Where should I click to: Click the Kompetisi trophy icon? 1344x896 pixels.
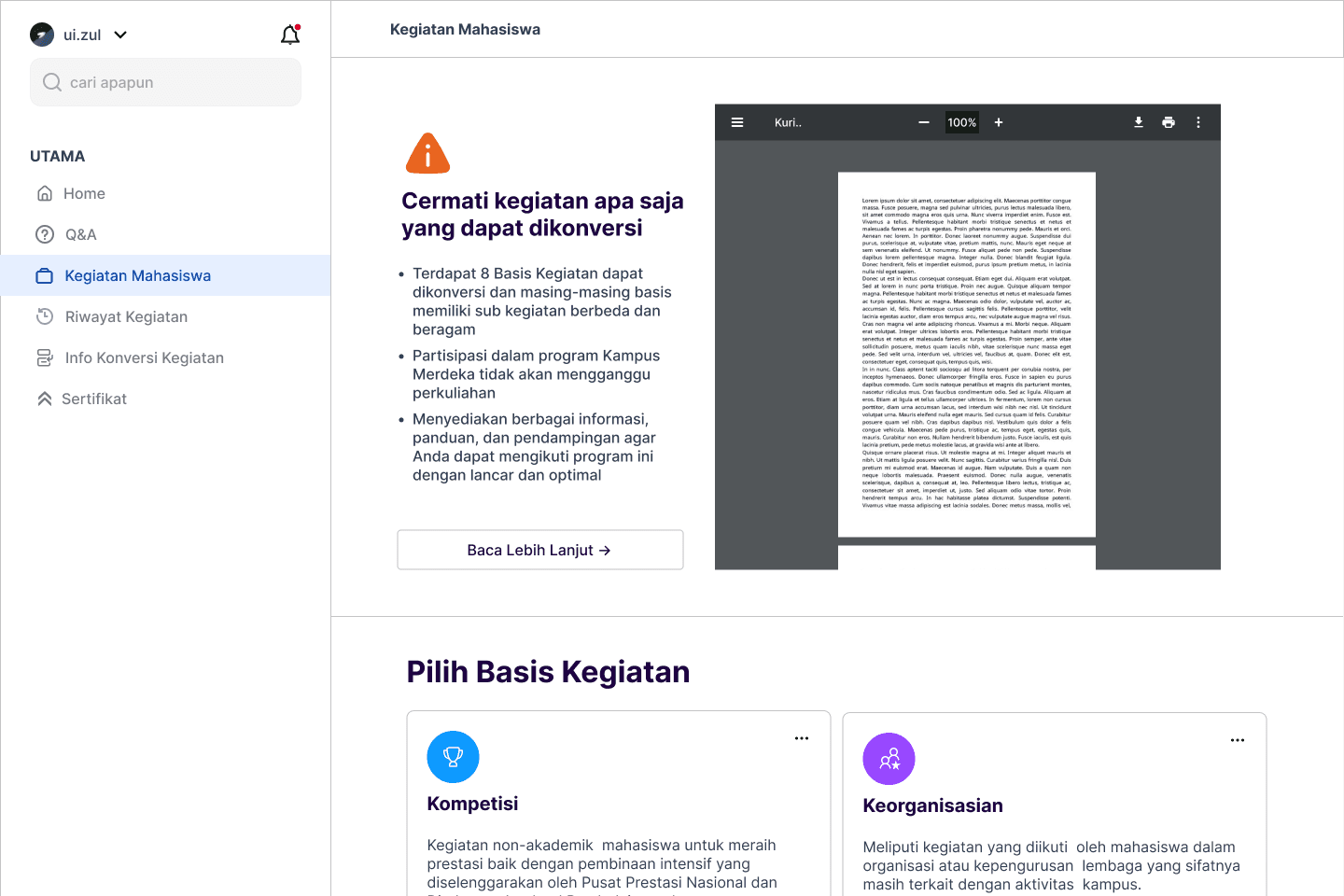[453, 757]
